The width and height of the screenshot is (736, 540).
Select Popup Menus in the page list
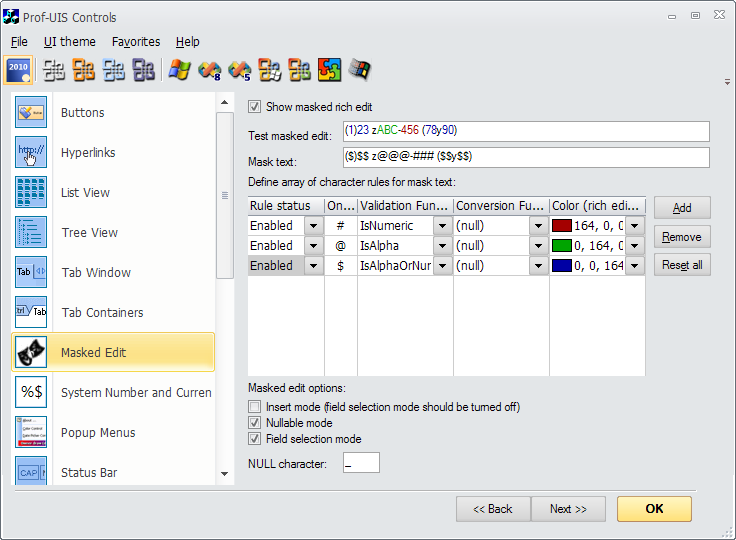[98, 432]
